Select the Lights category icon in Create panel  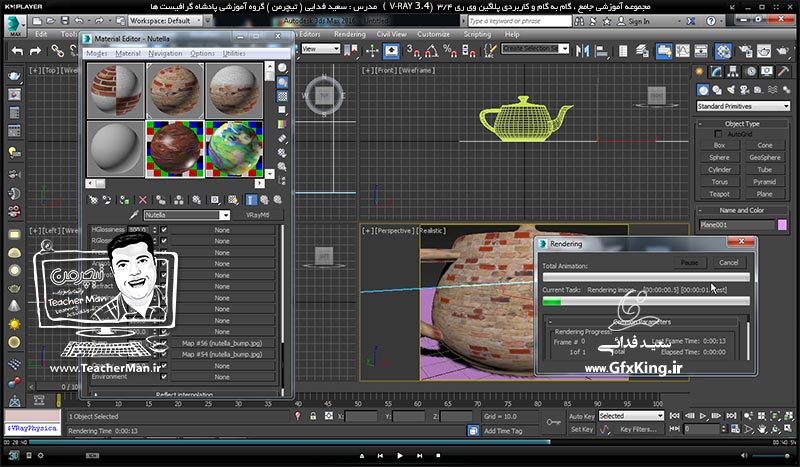pos(731,90)
